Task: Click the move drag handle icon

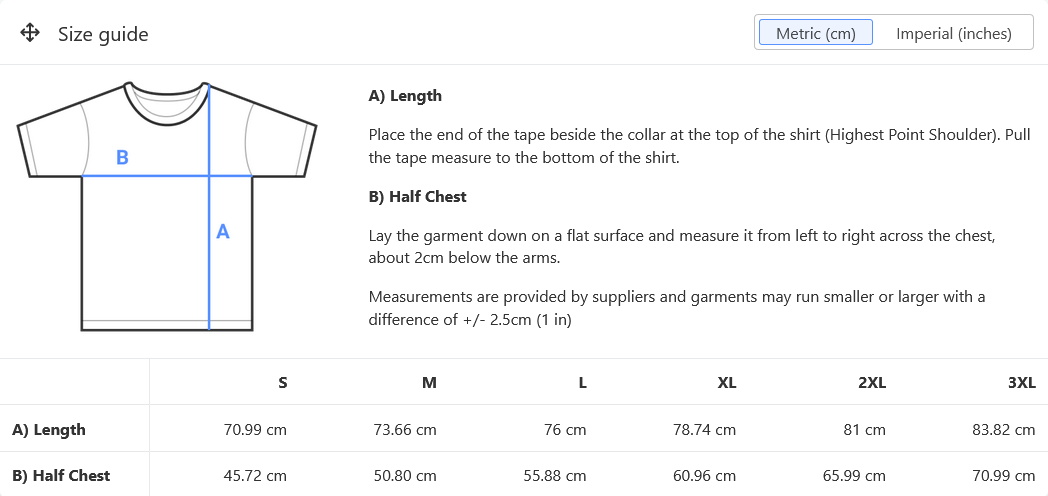Action: (x=30, y=34)
